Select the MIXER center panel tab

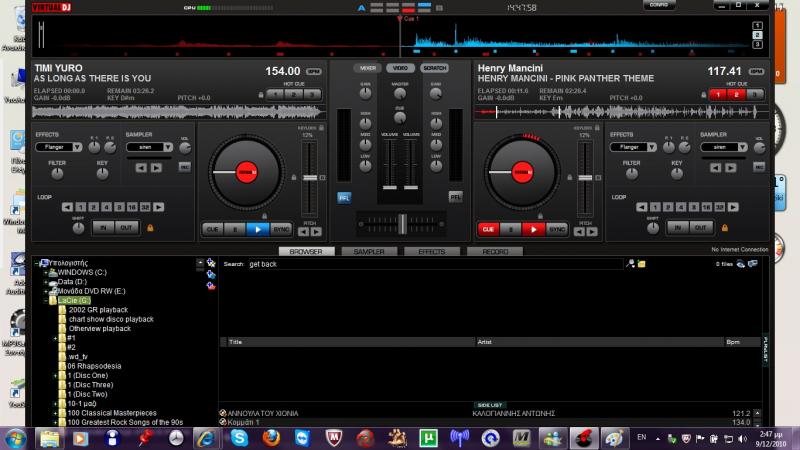367,68
